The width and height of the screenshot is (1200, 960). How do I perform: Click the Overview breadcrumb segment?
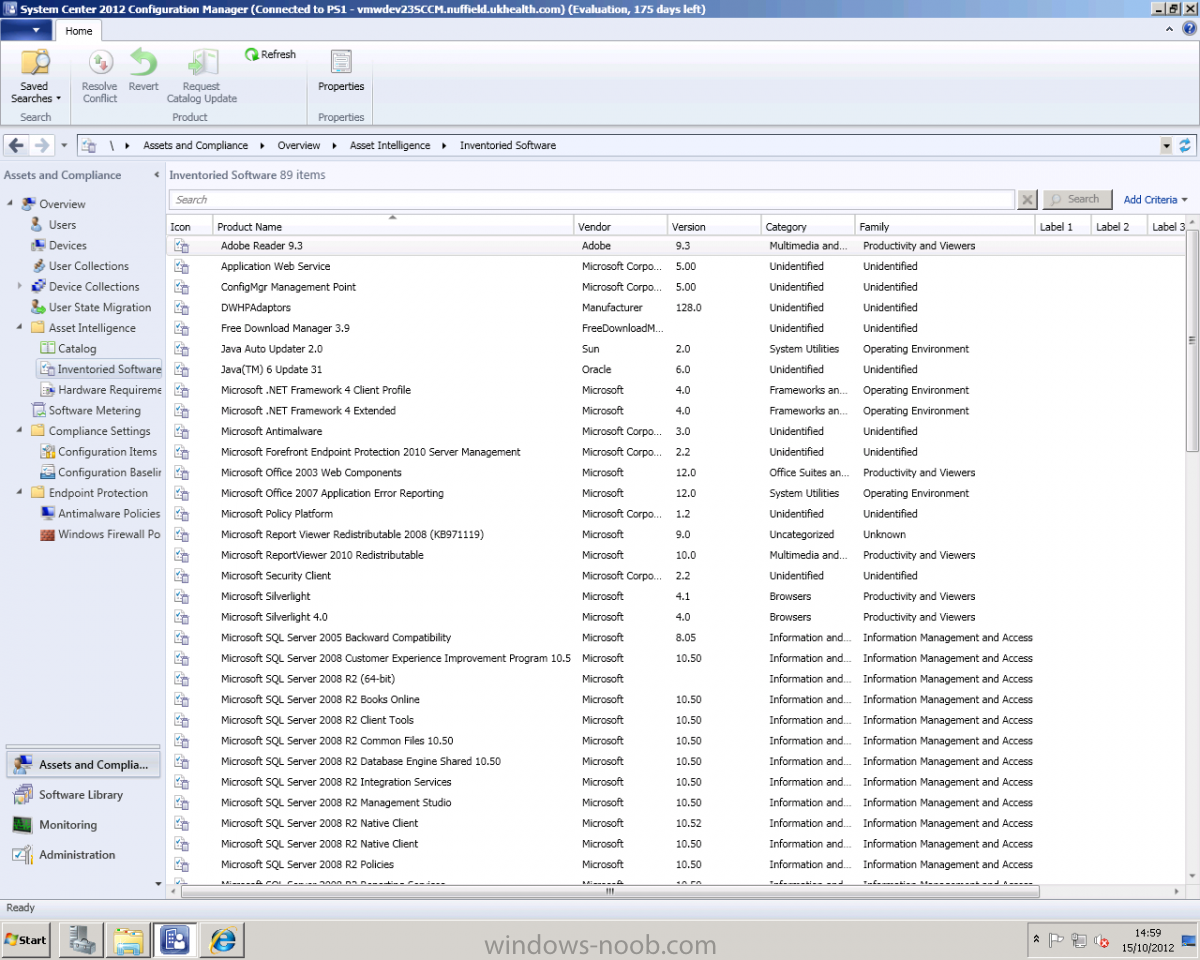pos(299,145)
